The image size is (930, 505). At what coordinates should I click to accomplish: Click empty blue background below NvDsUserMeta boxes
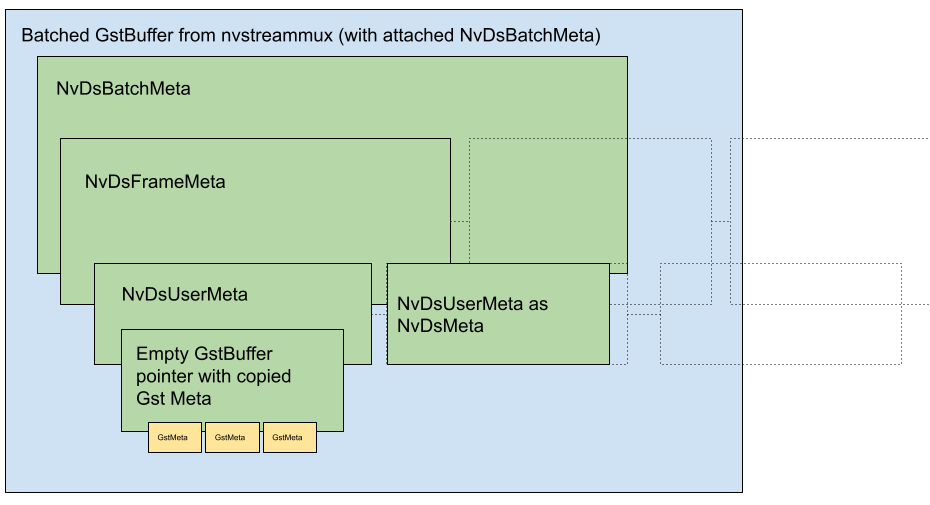click(x=500, y=430)
